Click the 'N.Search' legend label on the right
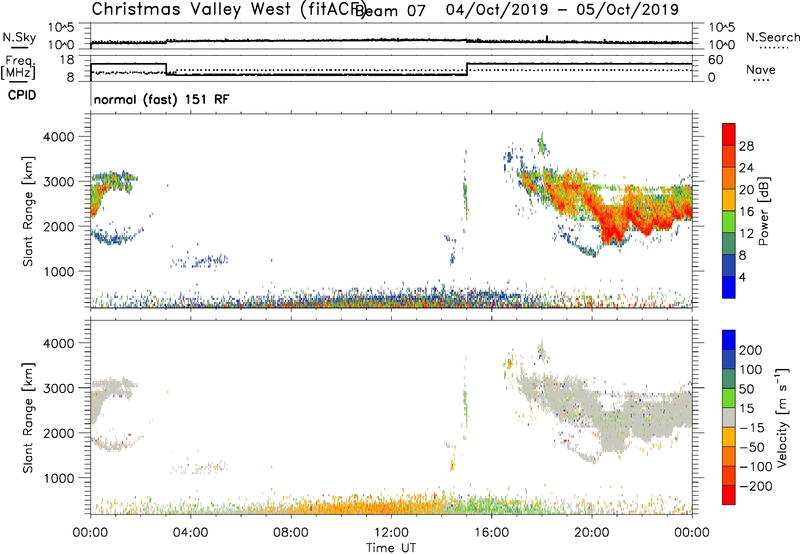Image resolution: width=800 pixels, height=554 pixels. 772,37
